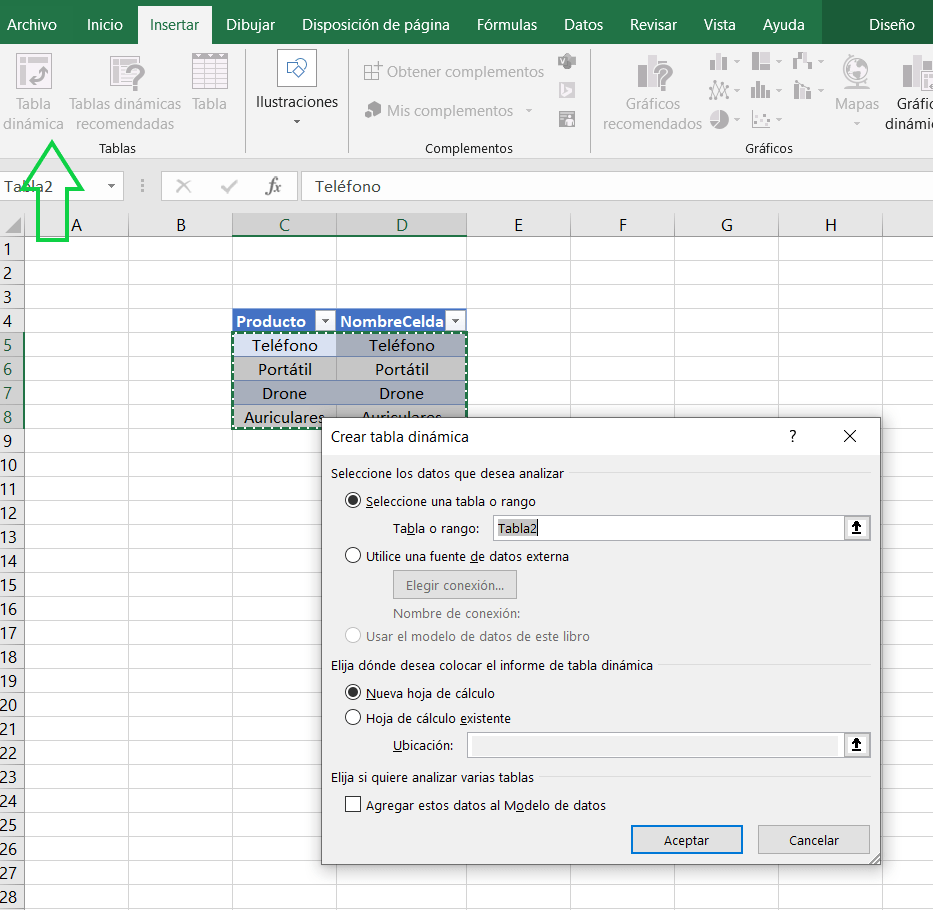Choose 'Nueva hoja de cálculo' radio option
The image size is (933, 910).
coord(353,693)
